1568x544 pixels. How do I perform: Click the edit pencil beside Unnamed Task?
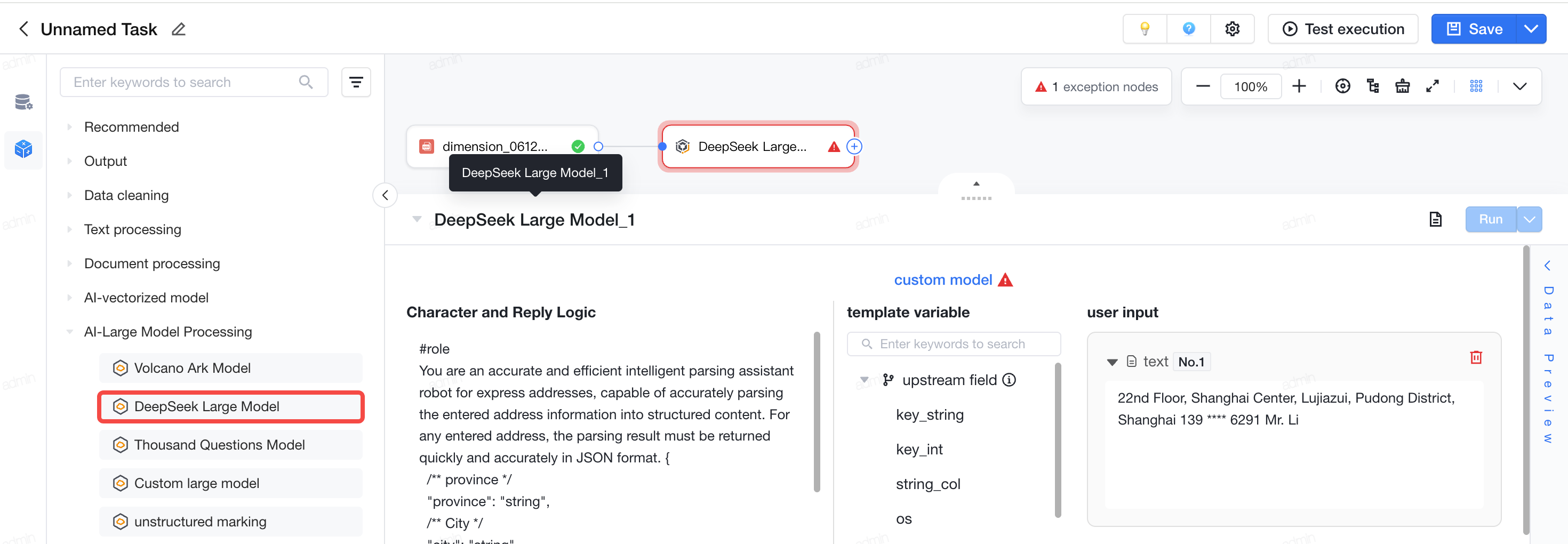pyautogui.click(x=178, y=29)
